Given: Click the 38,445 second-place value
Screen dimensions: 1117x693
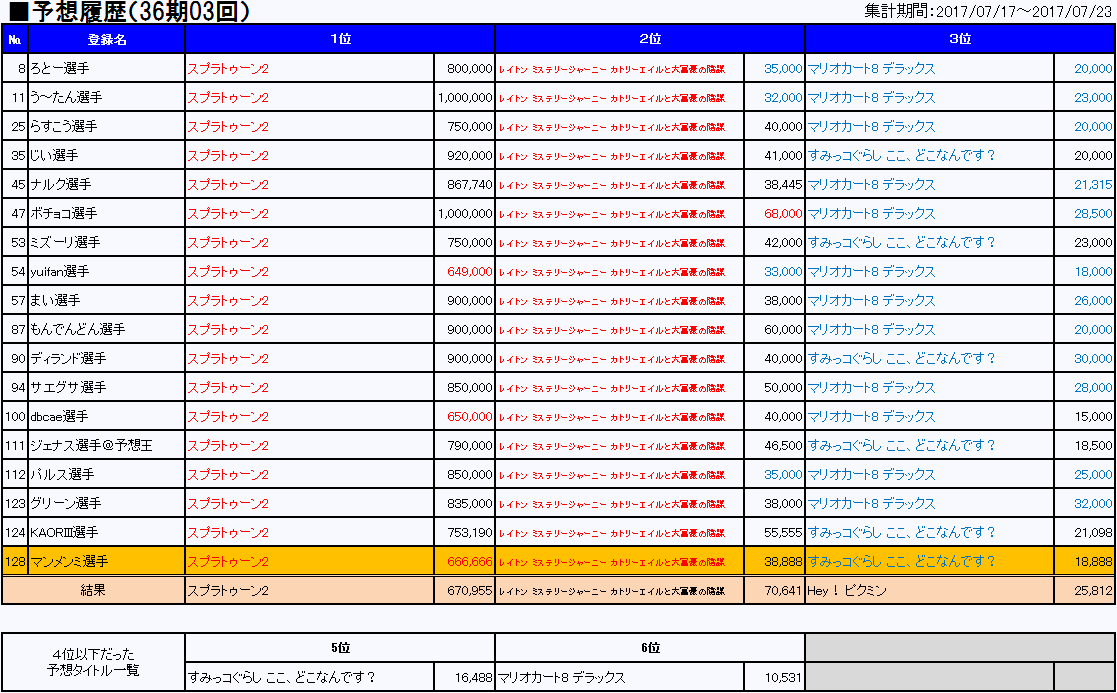Looking at the screenshot, I should click(783, 184).
